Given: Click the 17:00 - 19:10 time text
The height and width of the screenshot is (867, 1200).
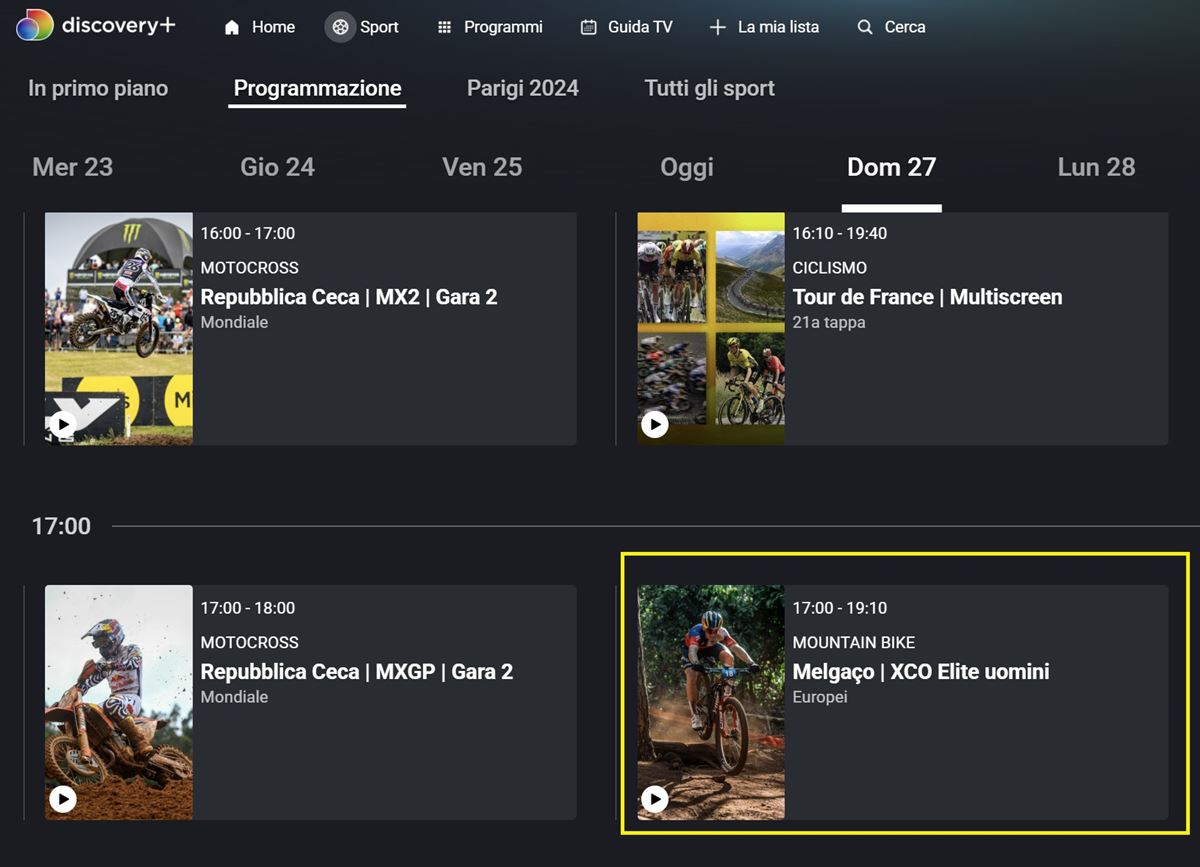Looking at the screenshot, I should click(840, 608).
